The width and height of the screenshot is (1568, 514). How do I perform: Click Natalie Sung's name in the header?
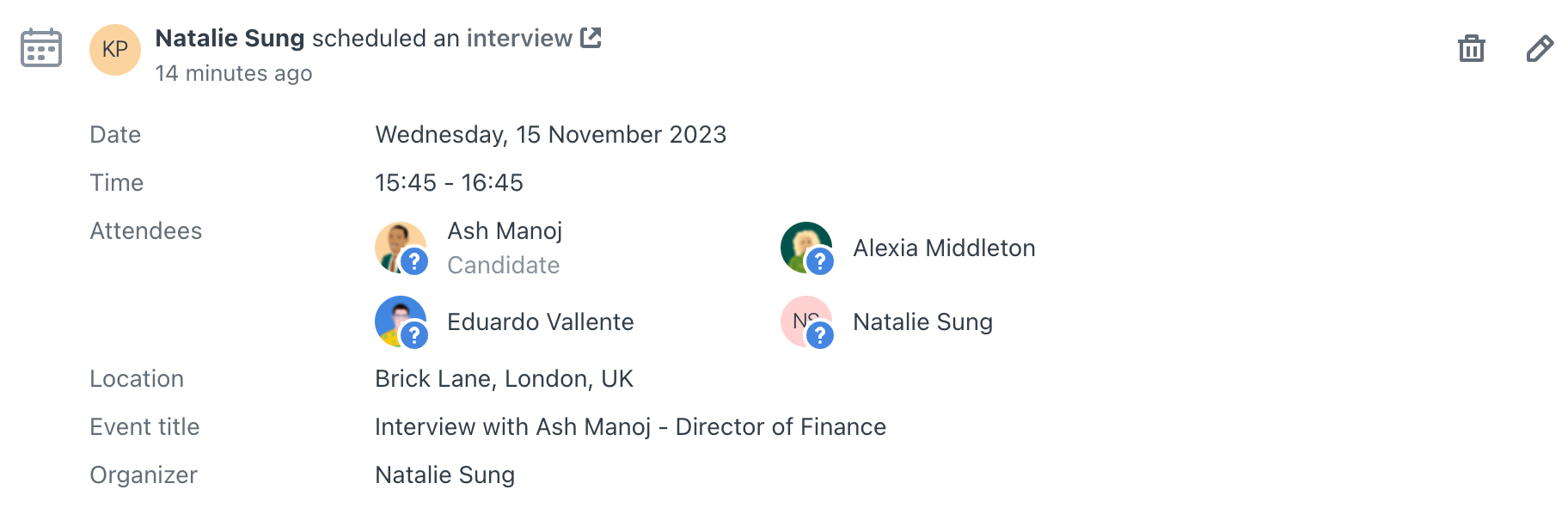pos(230,39)
